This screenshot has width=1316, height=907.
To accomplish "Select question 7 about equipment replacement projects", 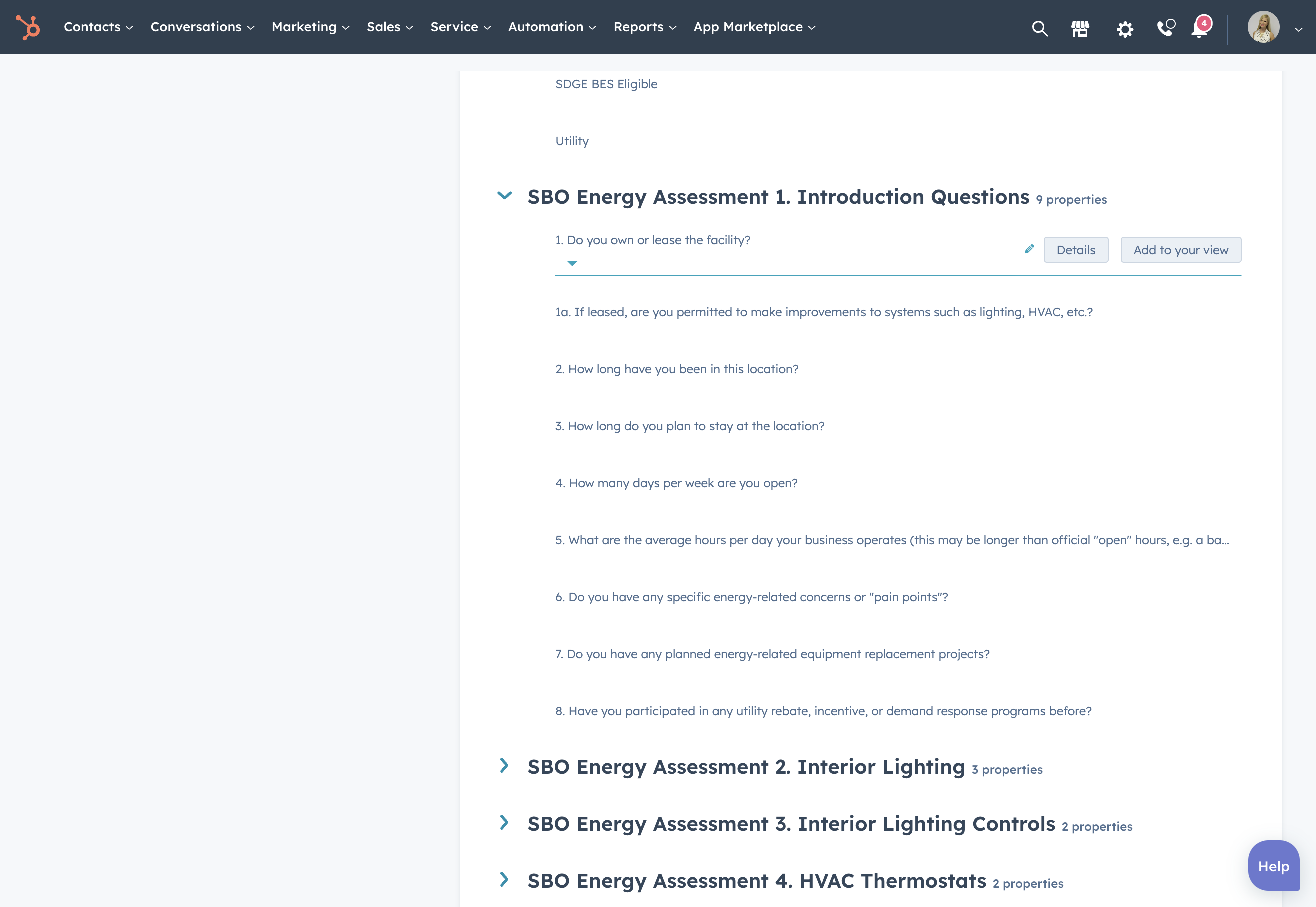I will [772, 654].
